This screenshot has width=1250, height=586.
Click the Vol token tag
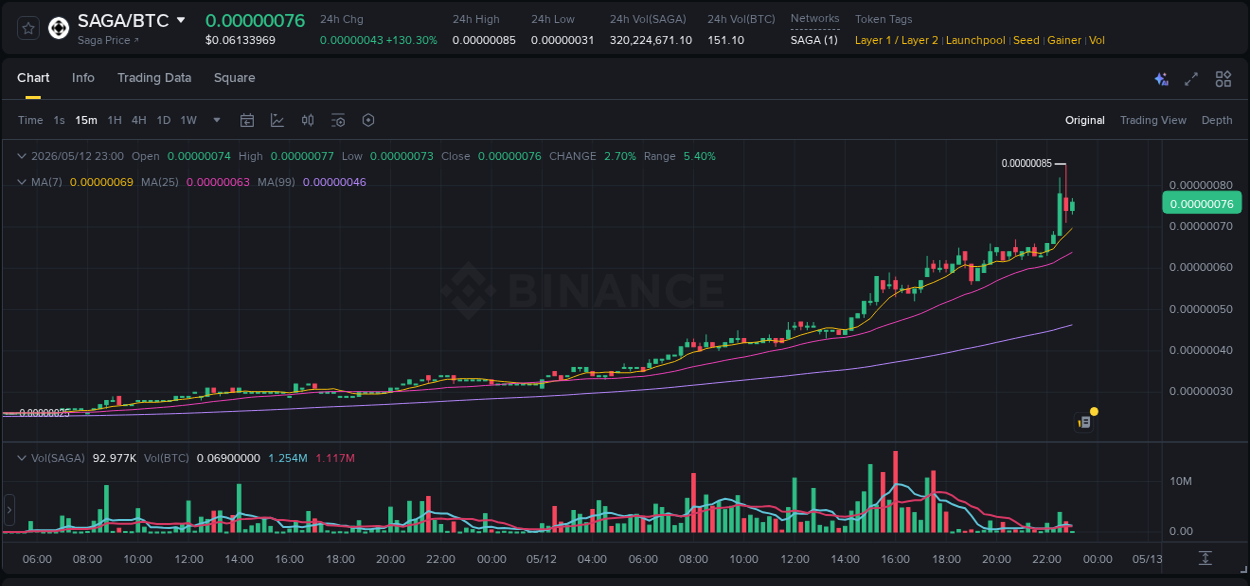click(x=1097, y=40)
